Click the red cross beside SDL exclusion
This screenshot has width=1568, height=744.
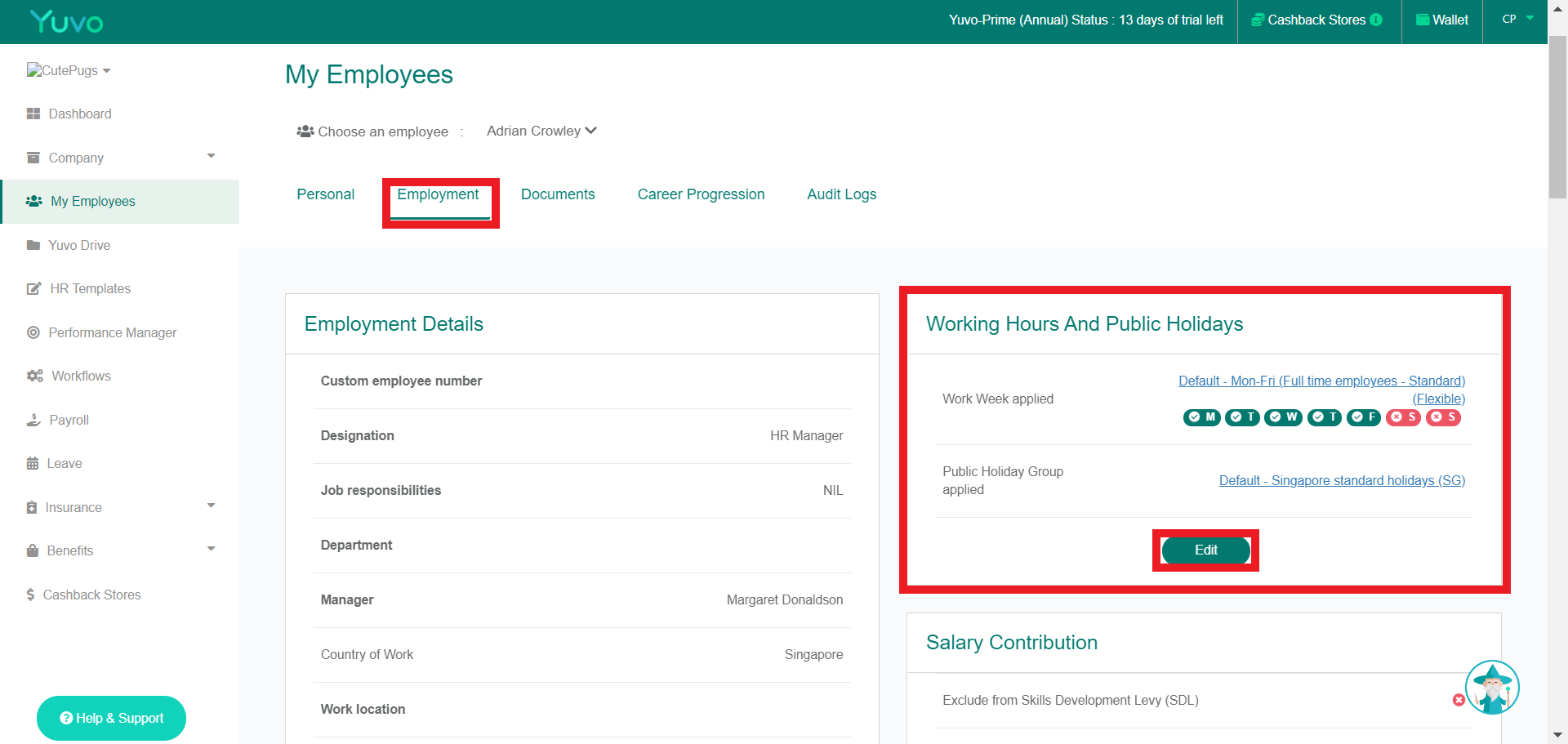click(x=1459, y=700)
